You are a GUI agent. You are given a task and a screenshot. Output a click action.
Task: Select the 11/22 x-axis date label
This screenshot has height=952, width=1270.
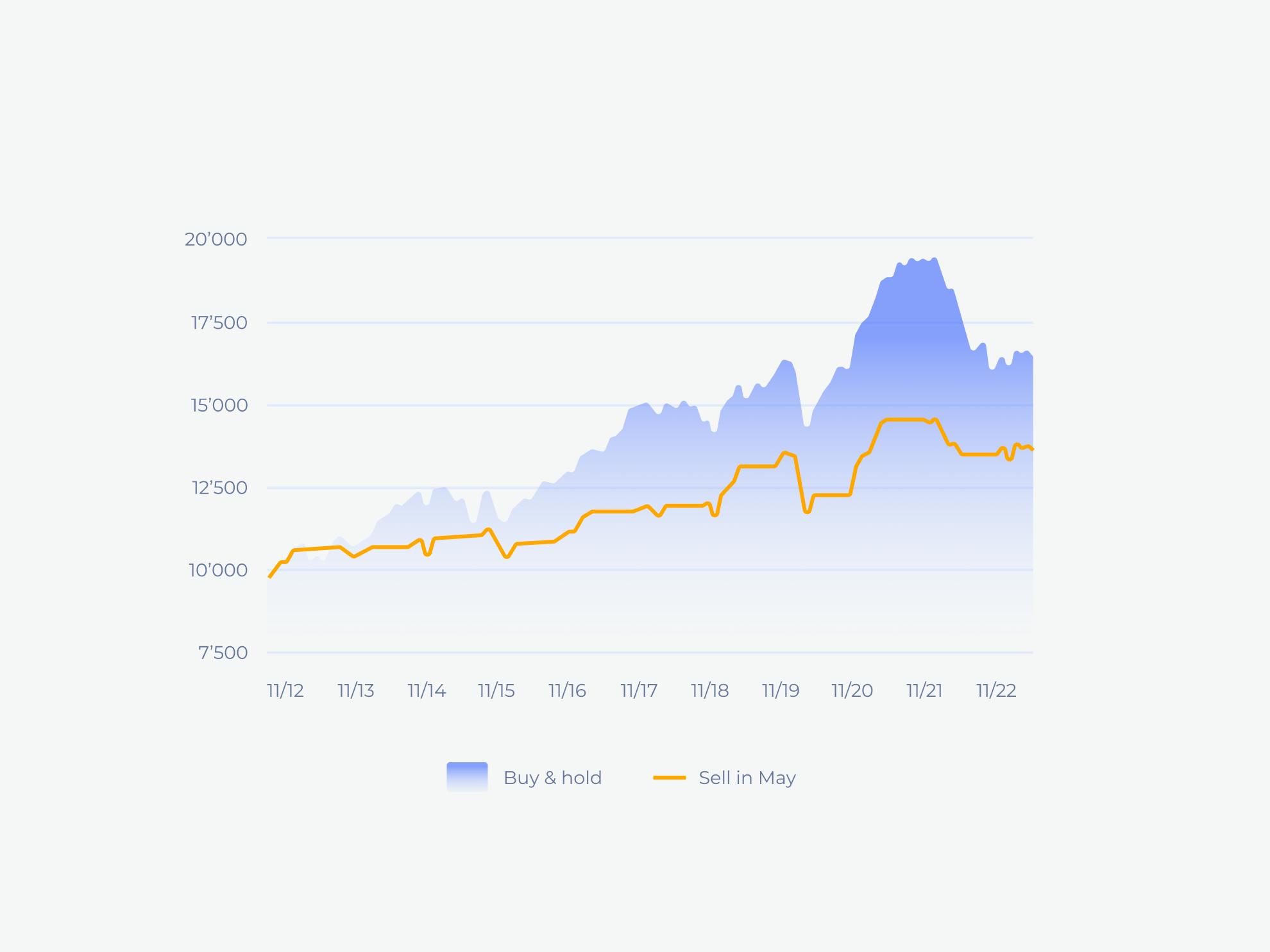pos(996,690)
